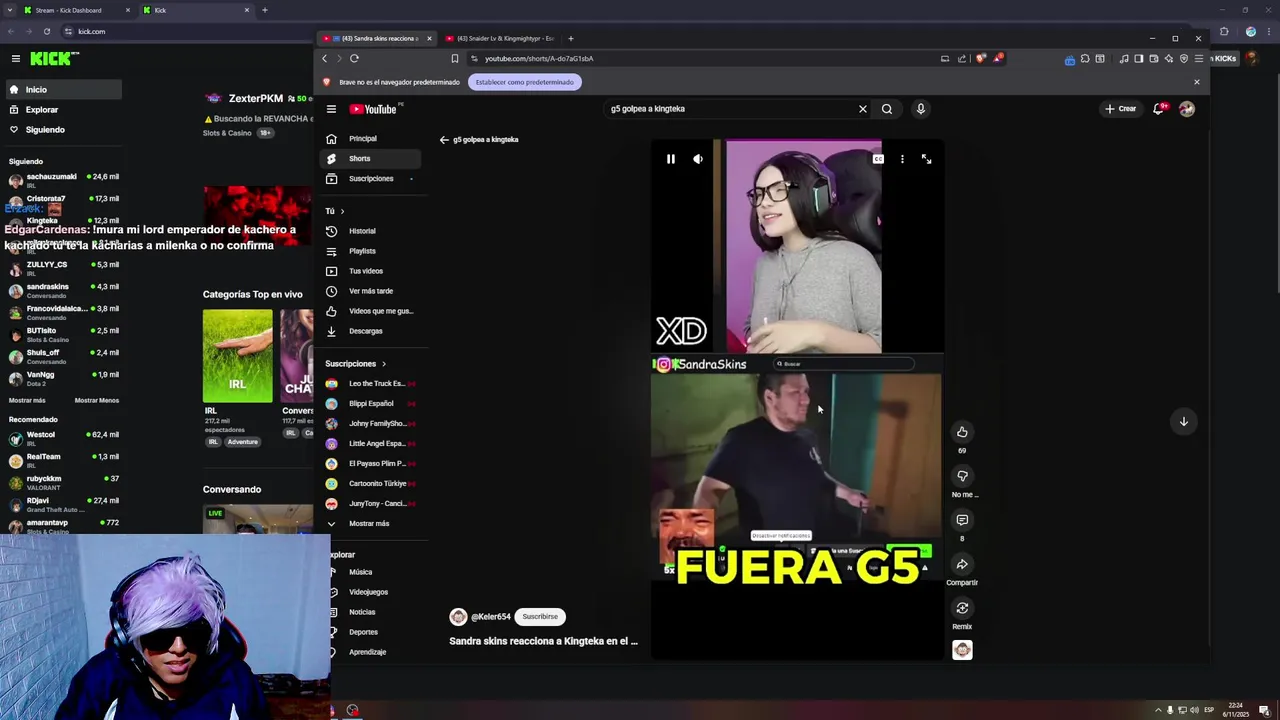
Task: Mute the Short's volume speaker icon
Action: tap(698, 159)
